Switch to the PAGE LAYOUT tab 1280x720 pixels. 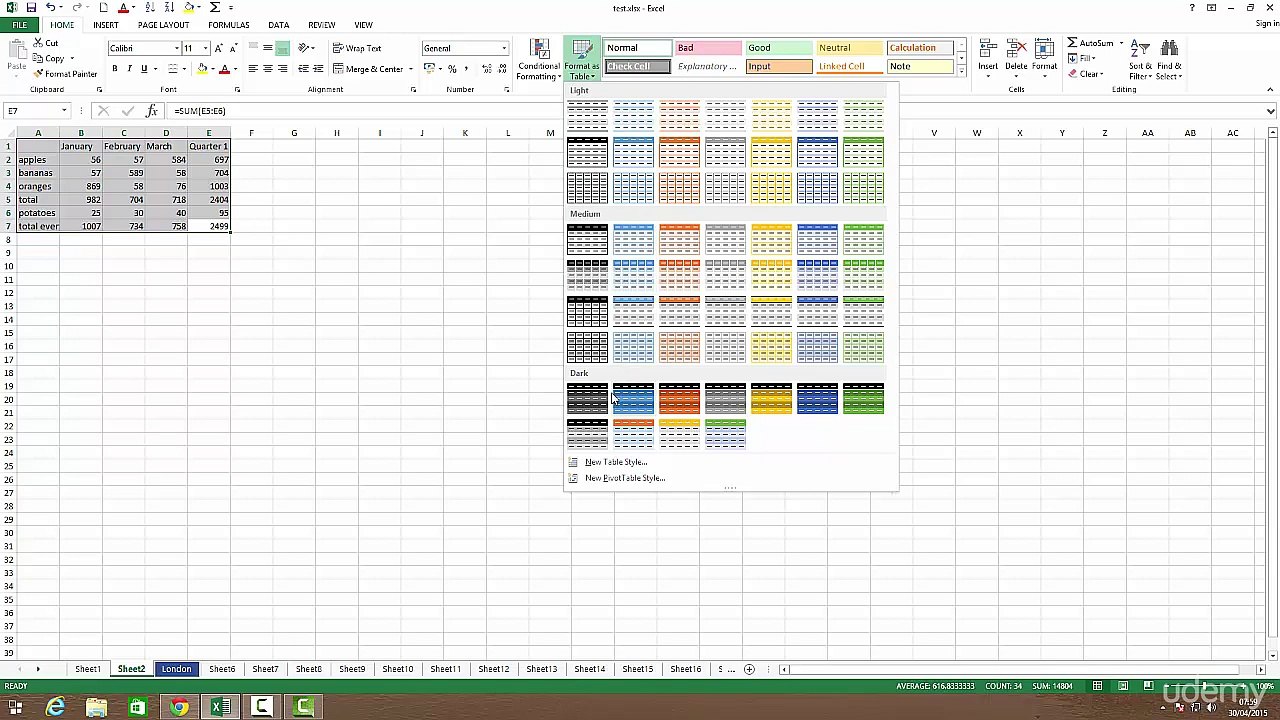pyautogui.click(x=163, y=25)
